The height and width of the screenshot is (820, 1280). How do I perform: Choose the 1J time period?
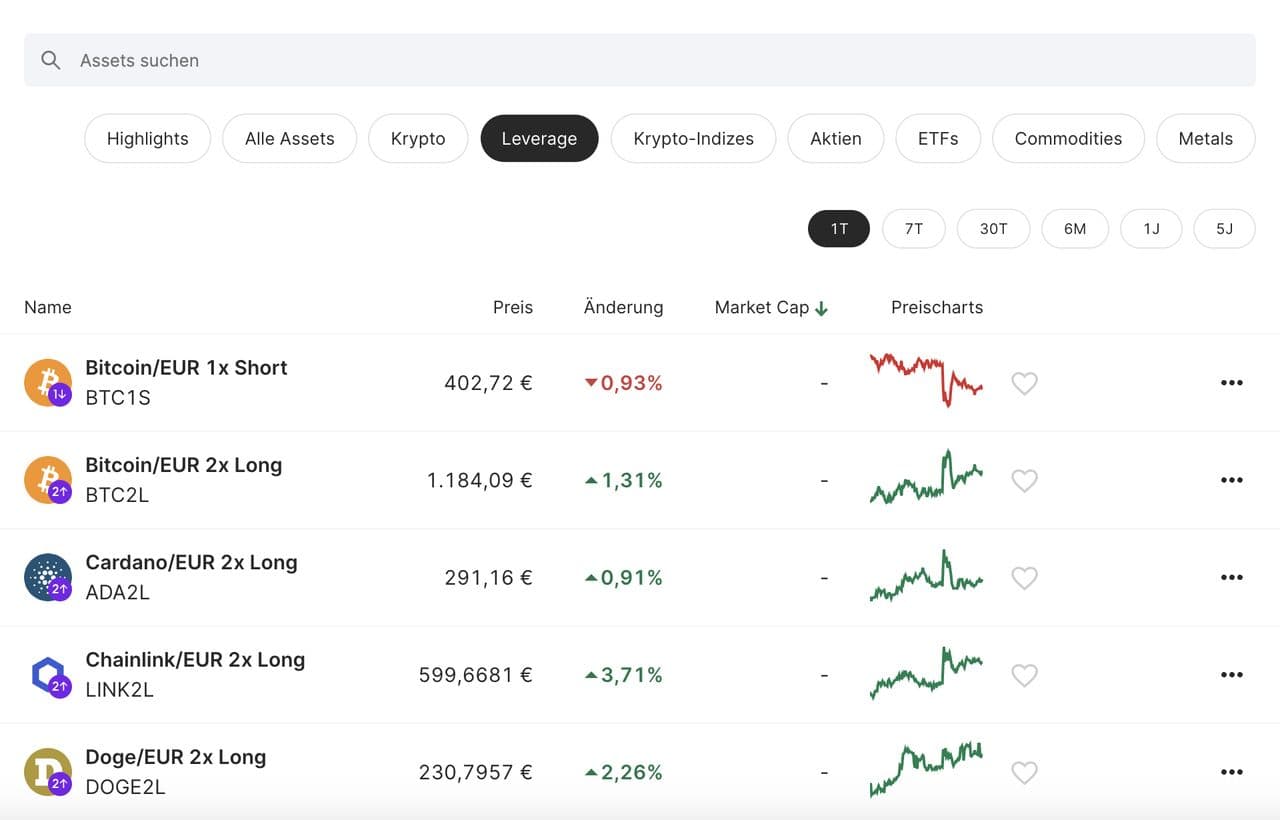[x=1151, y=229]
